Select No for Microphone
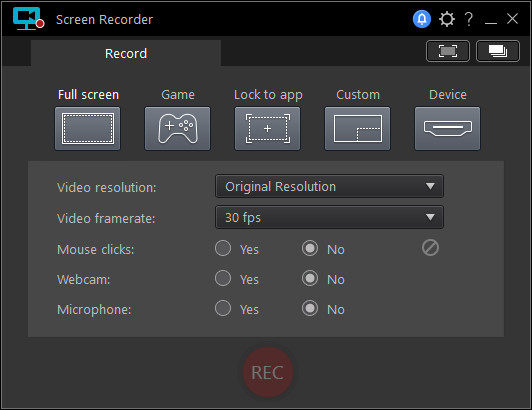 tap(310, 308)
